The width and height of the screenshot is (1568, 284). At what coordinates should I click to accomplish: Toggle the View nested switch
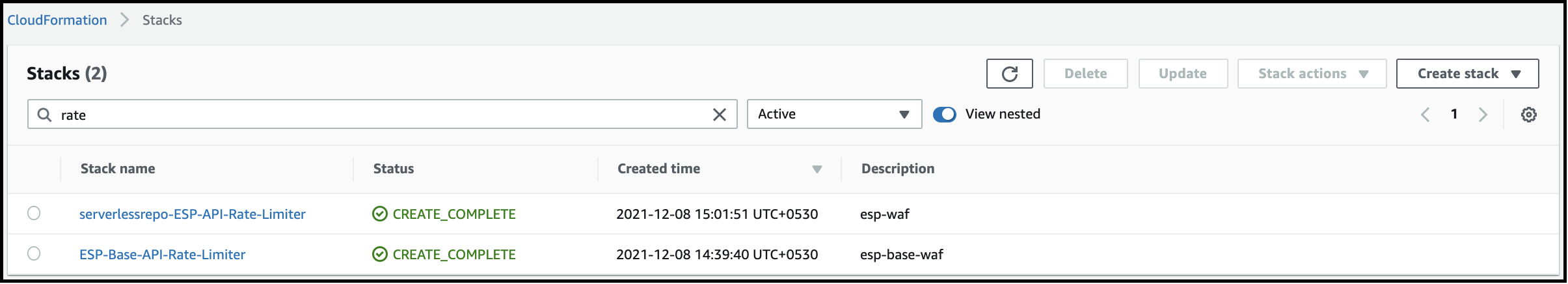(944, 115)
